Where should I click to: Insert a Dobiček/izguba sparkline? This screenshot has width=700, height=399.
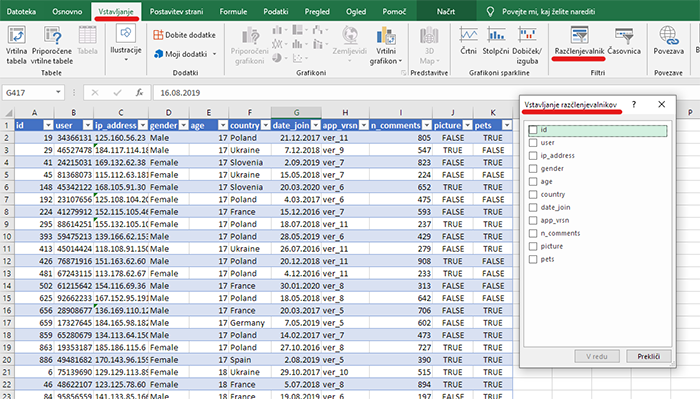coord(527,45)
